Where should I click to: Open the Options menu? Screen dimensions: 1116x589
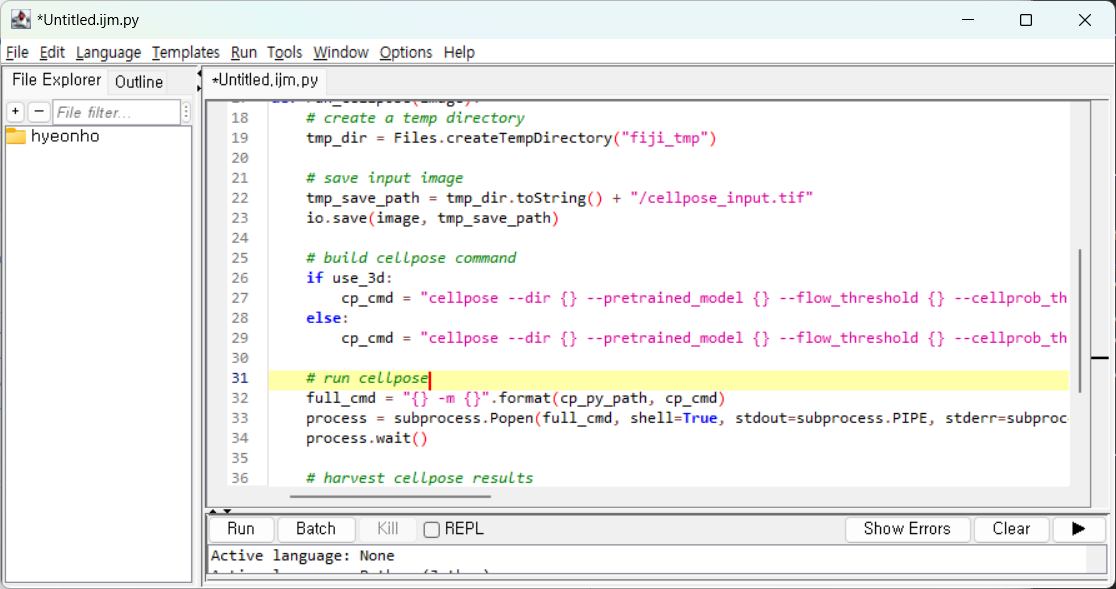[406, 53]
